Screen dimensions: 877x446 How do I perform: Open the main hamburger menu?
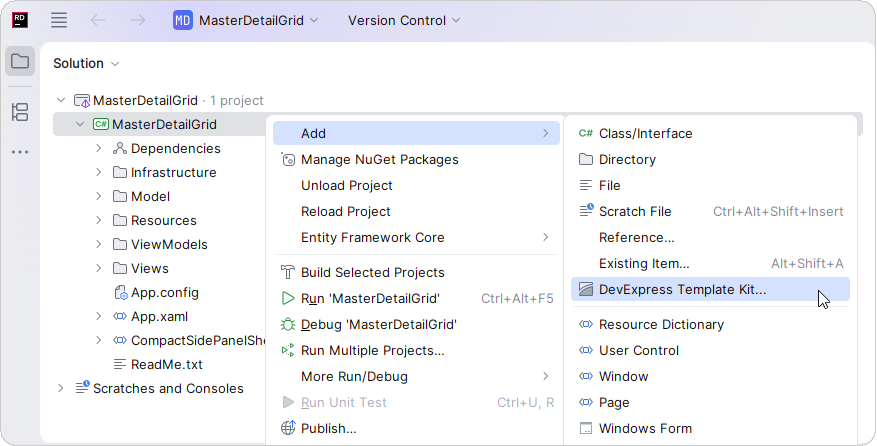59,20
